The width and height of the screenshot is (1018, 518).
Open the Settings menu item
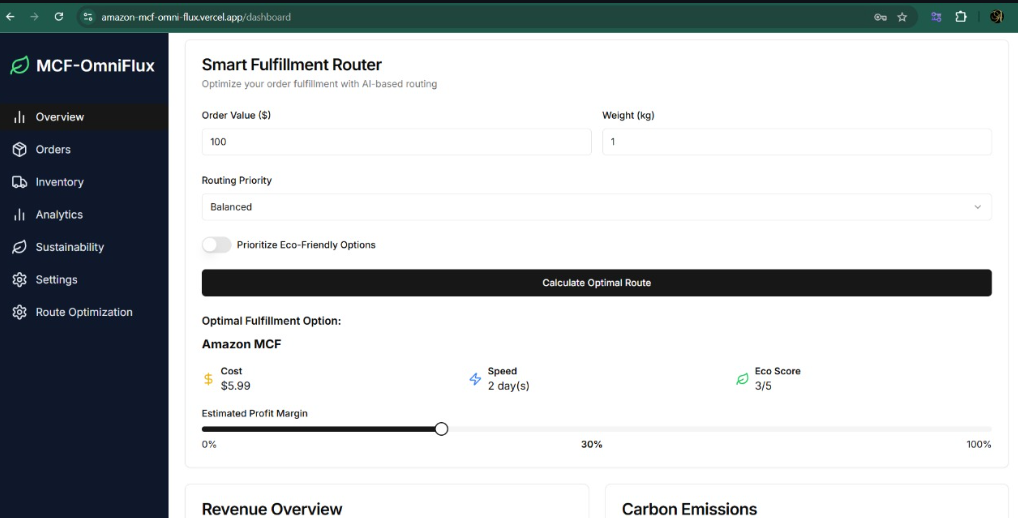click(84, 280)
